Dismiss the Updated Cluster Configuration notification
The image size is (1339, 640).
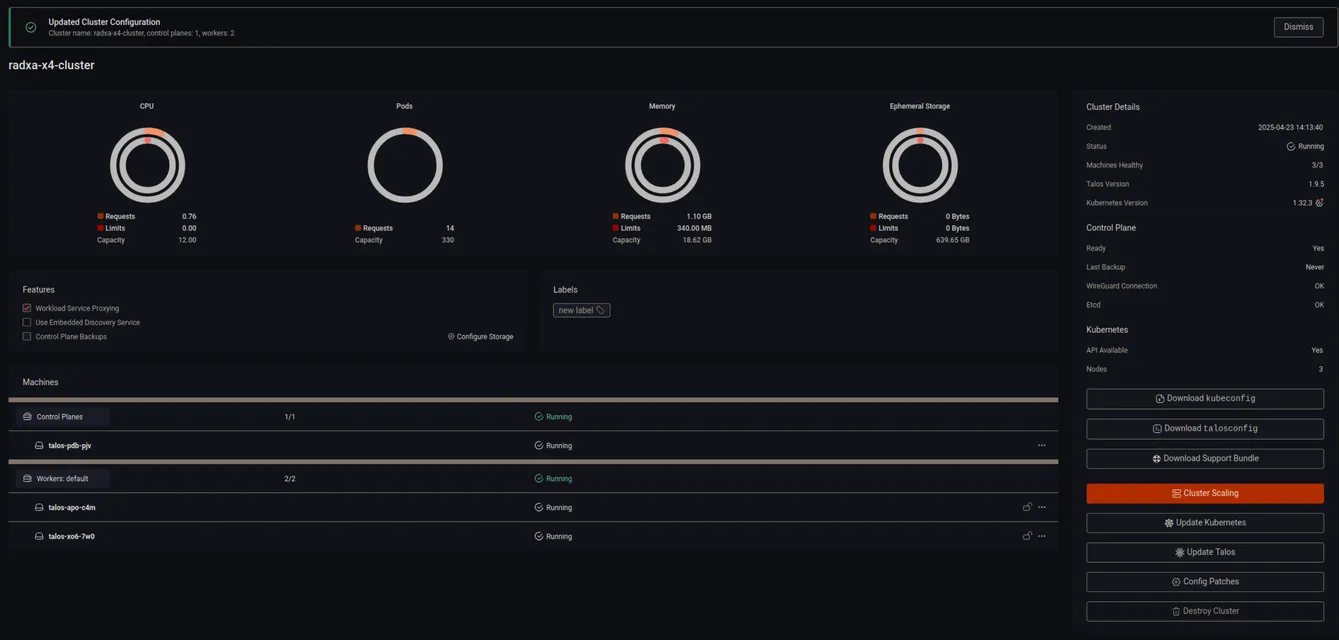pyautogui.click(x=1298, y=27)
